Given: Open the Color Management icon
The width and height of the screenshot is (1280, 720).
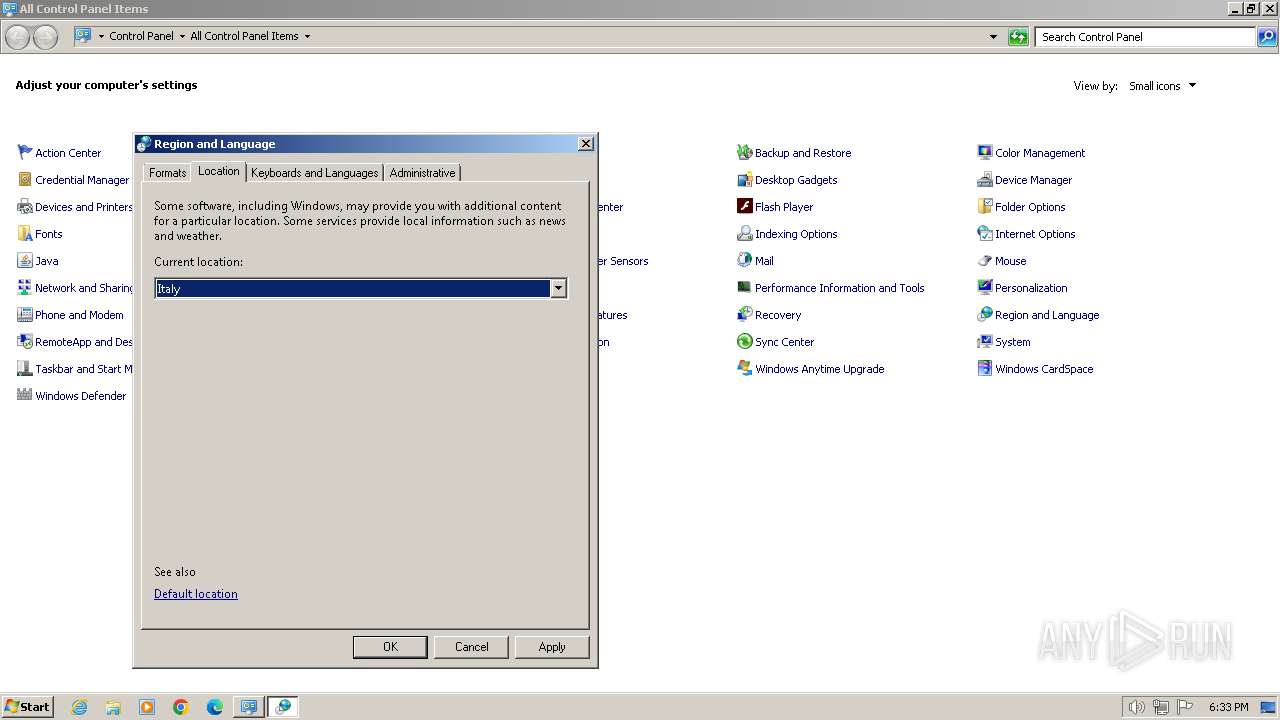Looking at the screenshot, I should click(x=985, y=152).
